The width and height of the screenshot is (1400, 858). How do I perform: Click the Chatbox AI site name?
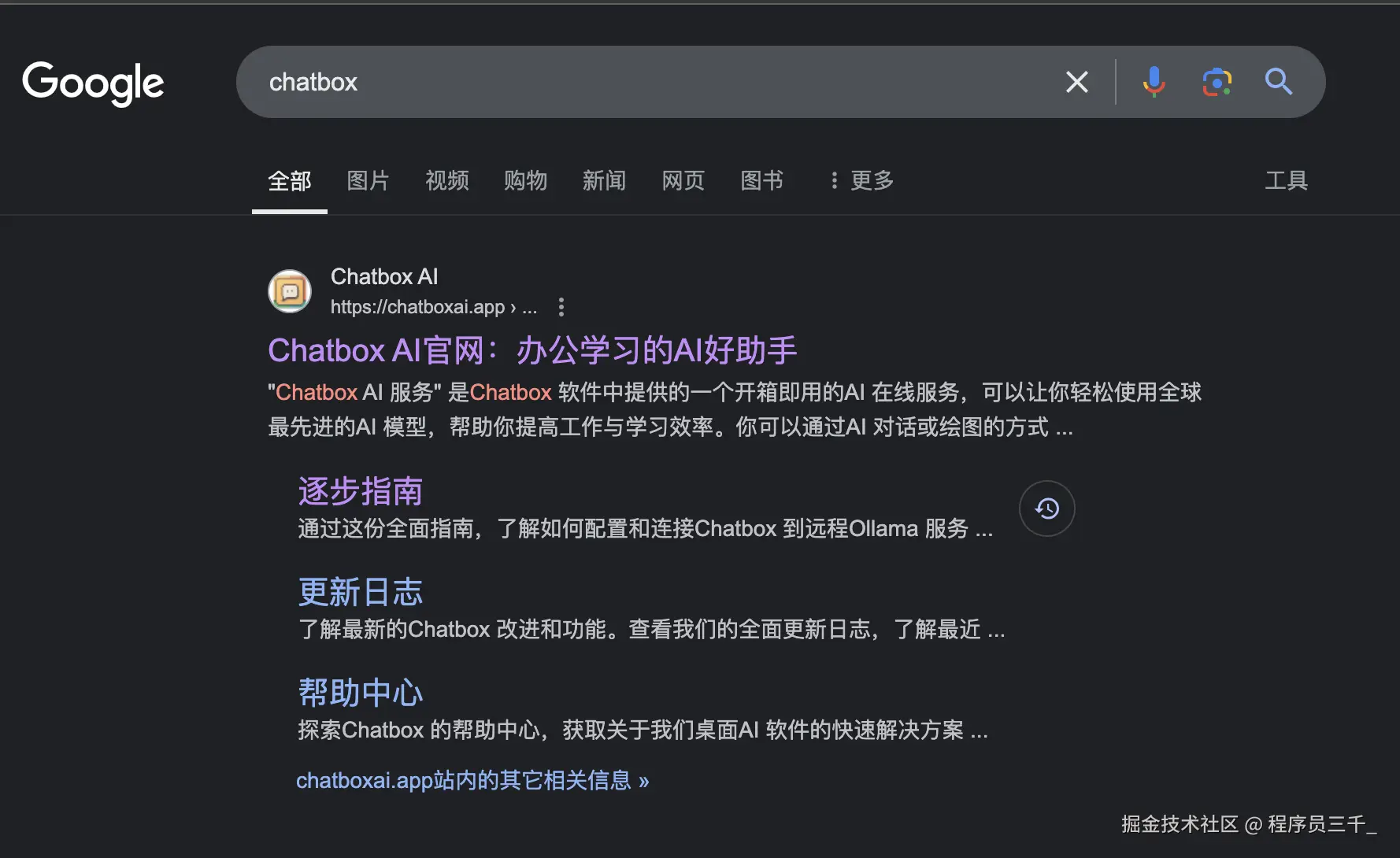(x=384, y=277)
